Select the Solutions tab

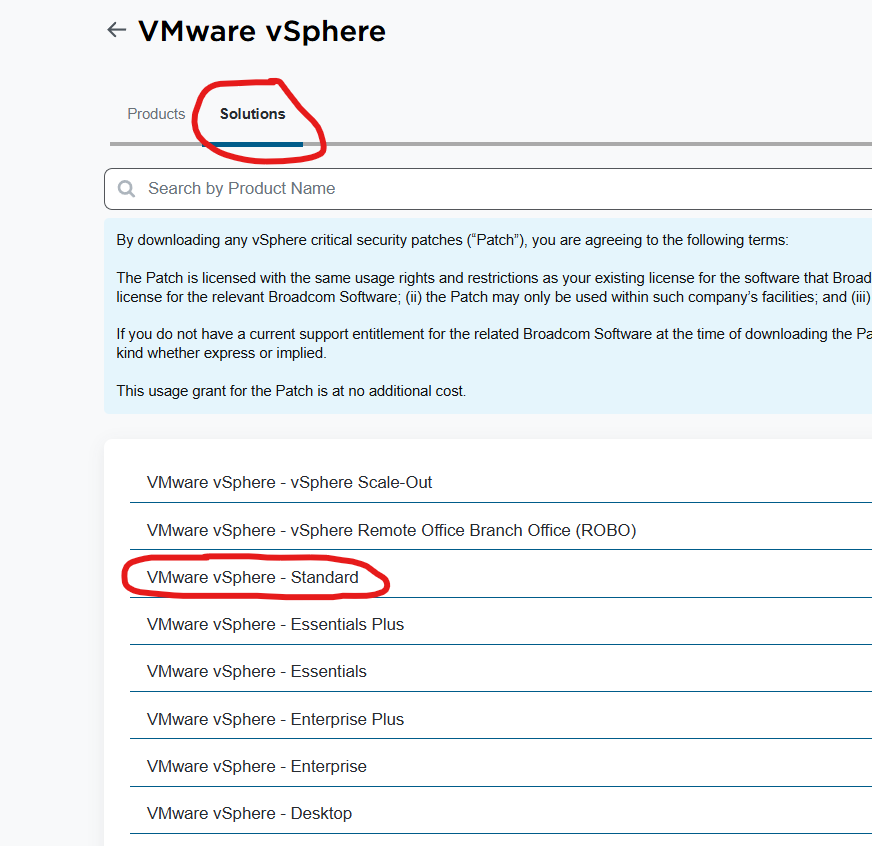(252, 114)
